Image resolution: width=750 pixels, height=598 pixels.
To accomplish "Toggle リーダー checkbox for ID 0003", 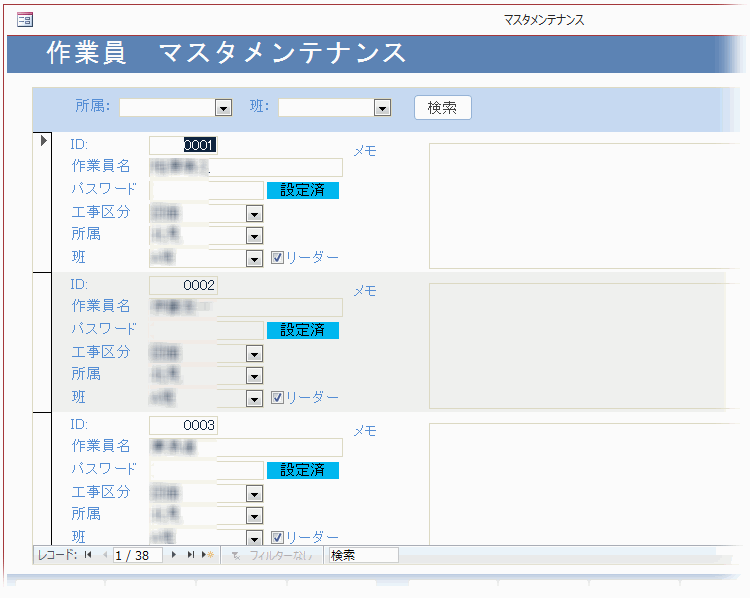I will [x=278, y=538].
